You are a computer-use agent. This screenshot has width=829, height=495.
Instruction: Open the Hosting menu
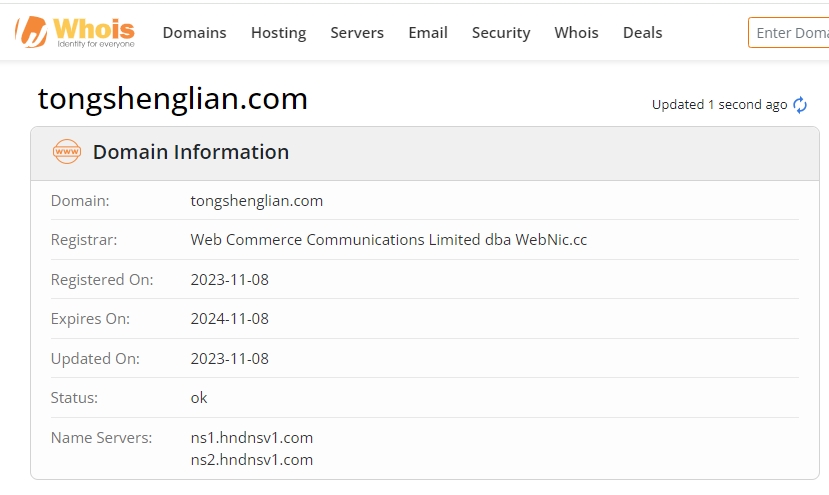(x=278, y=33)
